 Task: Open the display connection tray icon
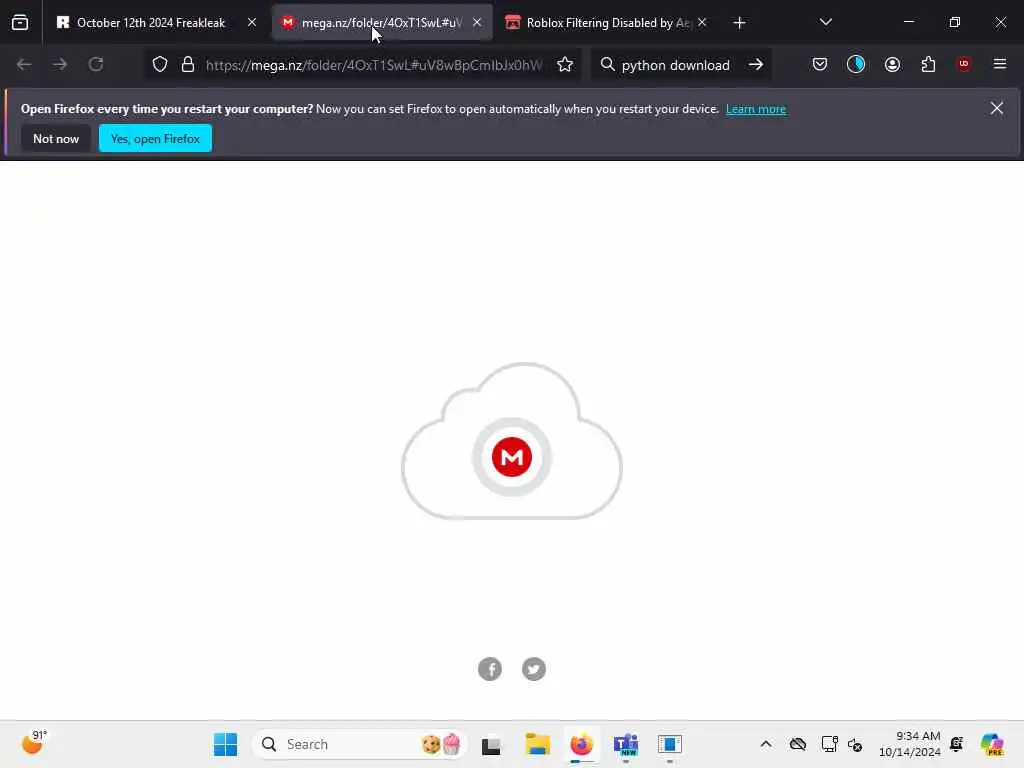(829, 744)
